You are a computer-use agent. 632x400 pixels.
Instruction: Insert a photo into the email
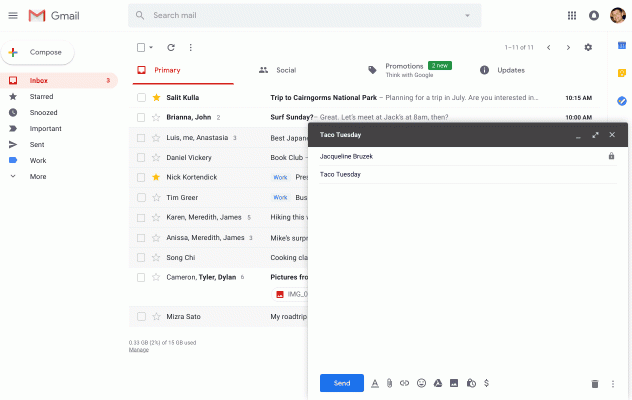(453, 383)
